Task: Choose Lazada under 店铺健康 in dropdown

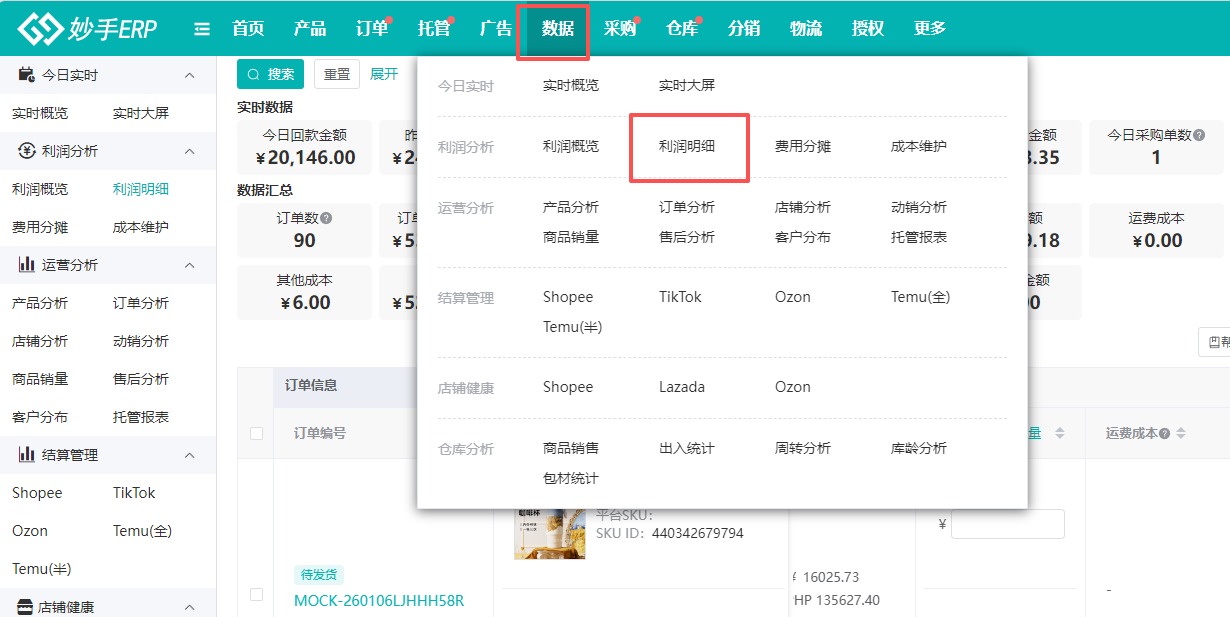Action: pyautogui.click(x=682, y=387)
